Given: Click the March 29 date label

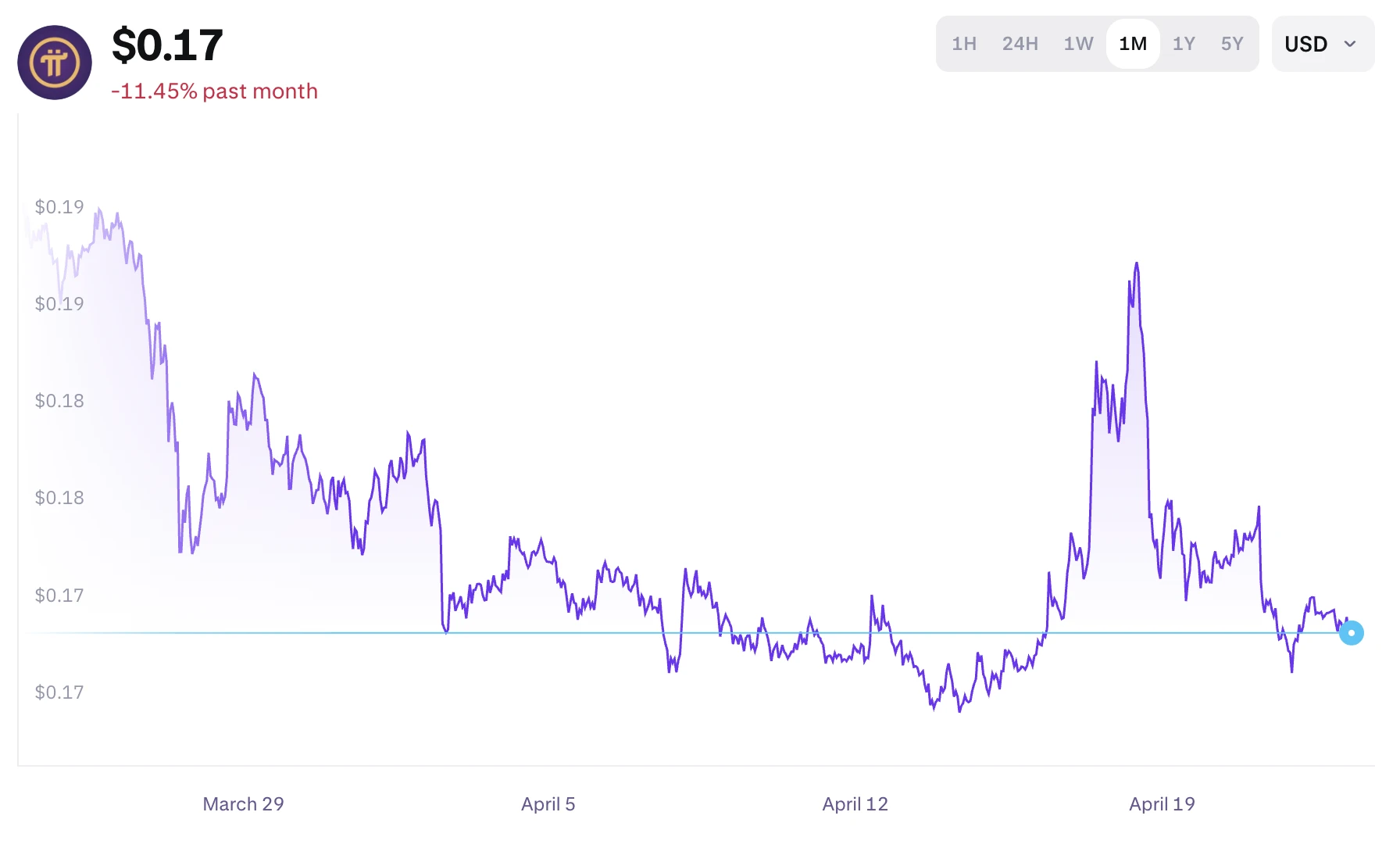Looking at the screenshot, I should click(x=243, y=804).
